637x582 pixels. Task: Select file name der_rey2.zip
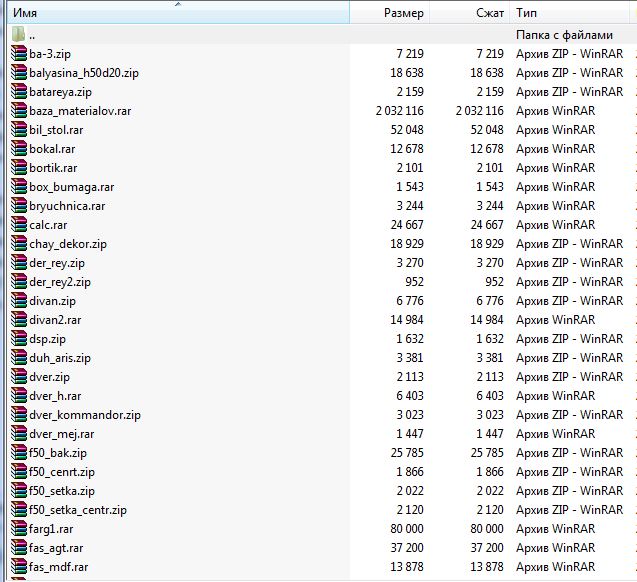click(60, 282)
